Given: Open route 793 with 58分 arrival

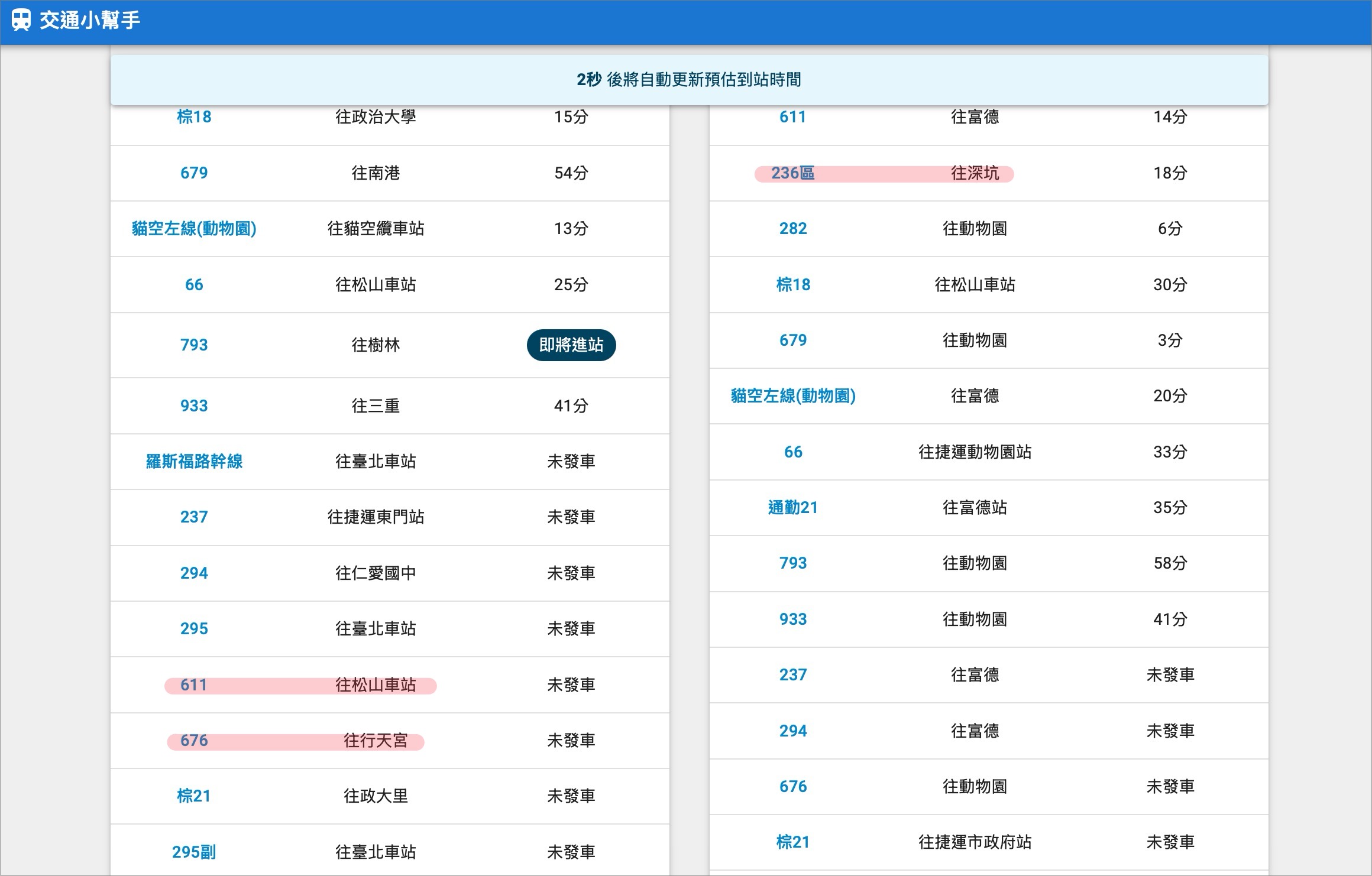Looking at the screenshot, I should (793, 563).
